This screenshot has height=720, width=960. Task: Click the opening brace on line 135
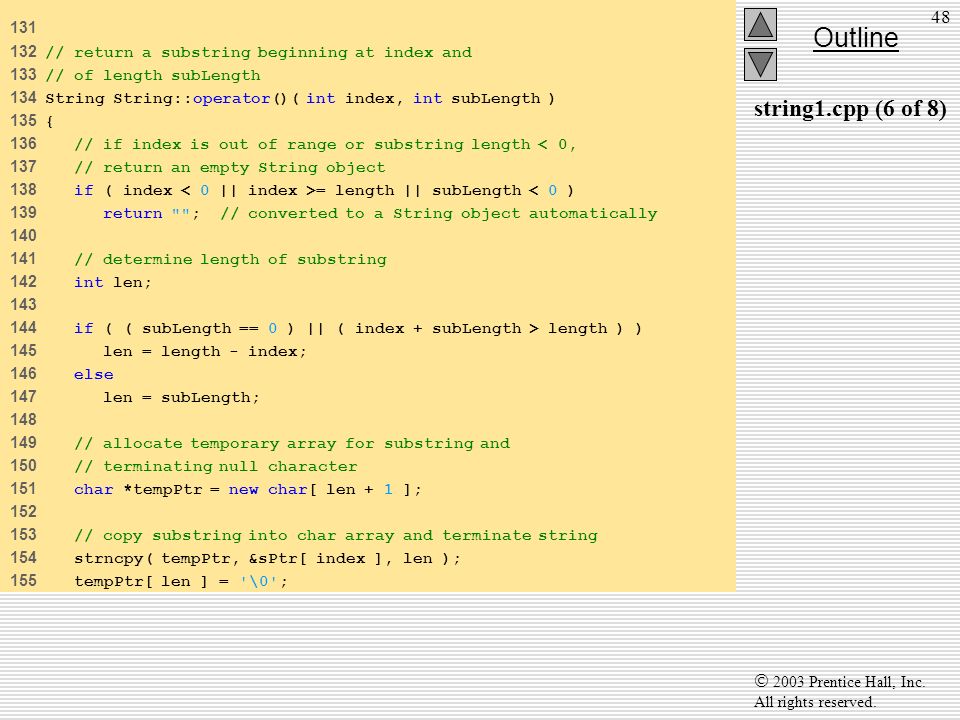(49, 122)
